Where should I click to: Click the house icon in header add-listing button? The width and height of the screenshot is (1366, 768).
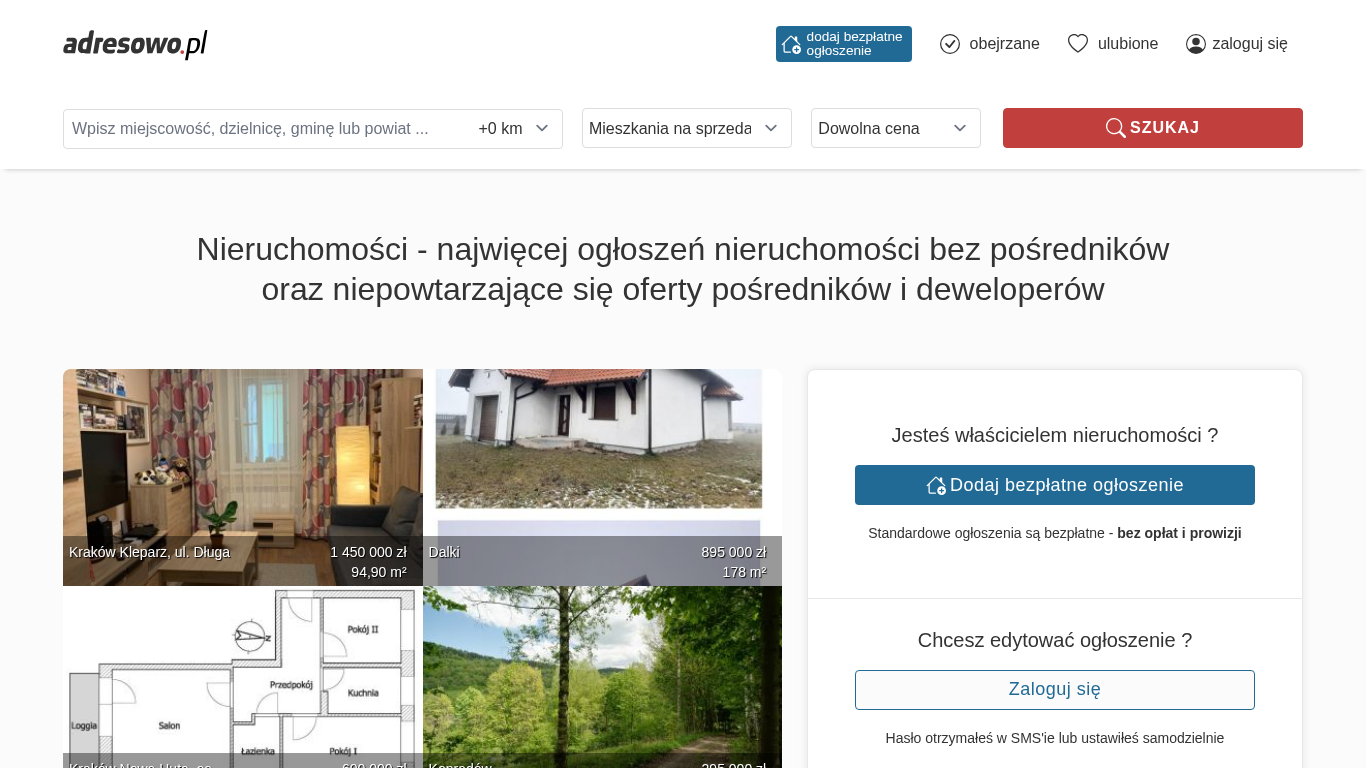791,44
